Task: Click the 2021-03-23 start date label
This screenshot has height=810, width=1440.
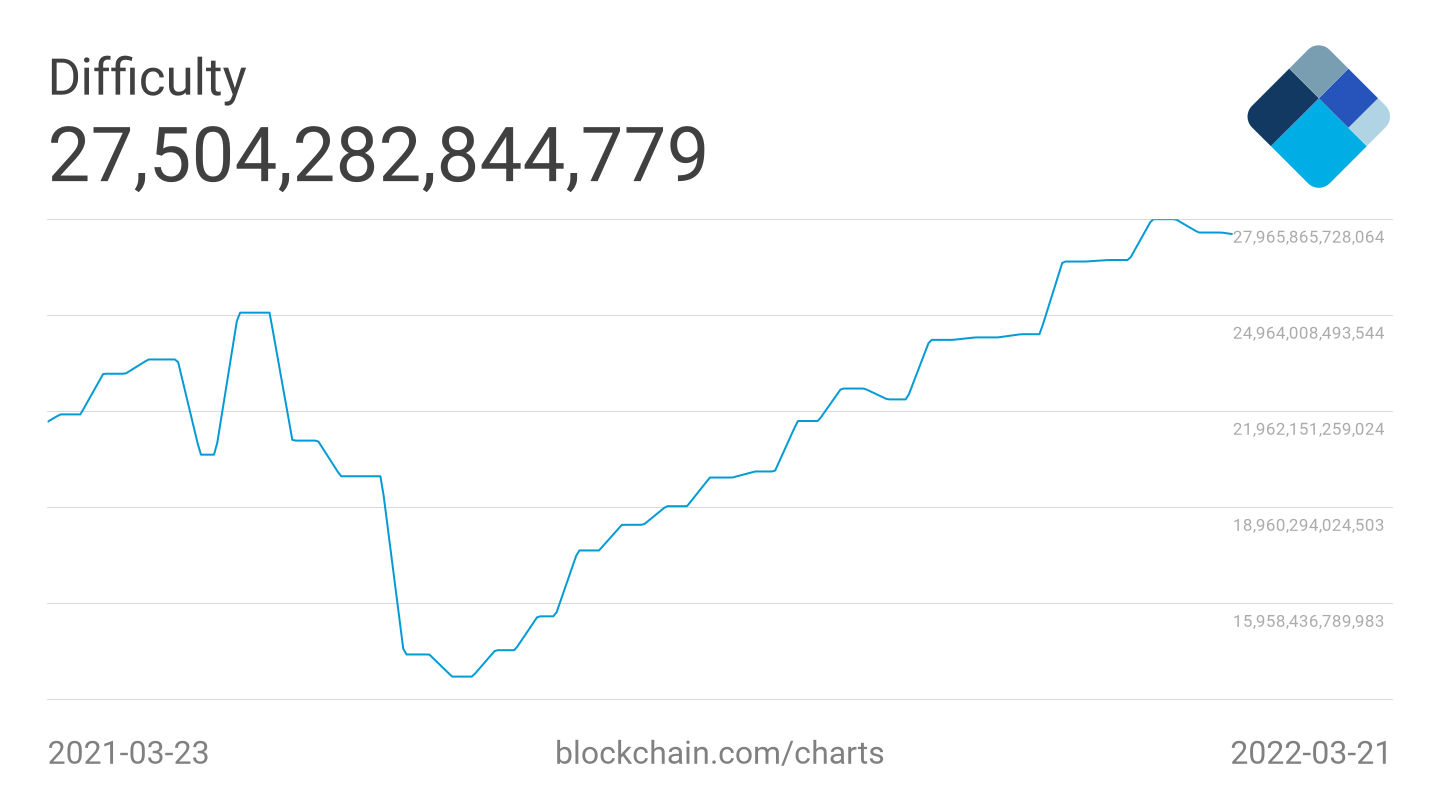Action: 128,752
